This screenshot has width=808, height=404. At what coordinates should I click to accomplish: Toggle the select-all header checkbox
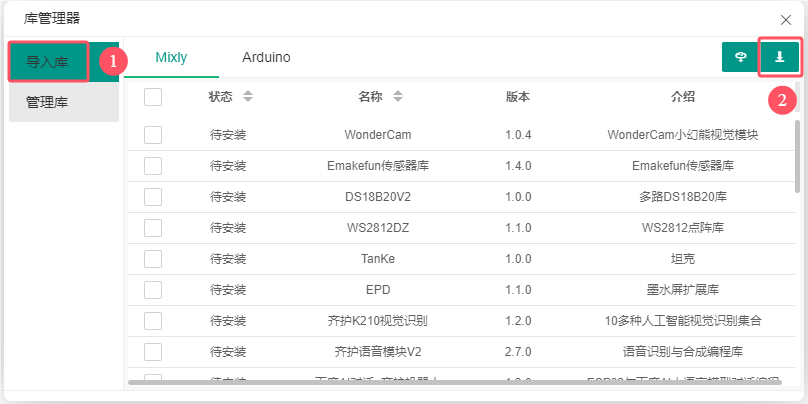click(x=153, y=97)
